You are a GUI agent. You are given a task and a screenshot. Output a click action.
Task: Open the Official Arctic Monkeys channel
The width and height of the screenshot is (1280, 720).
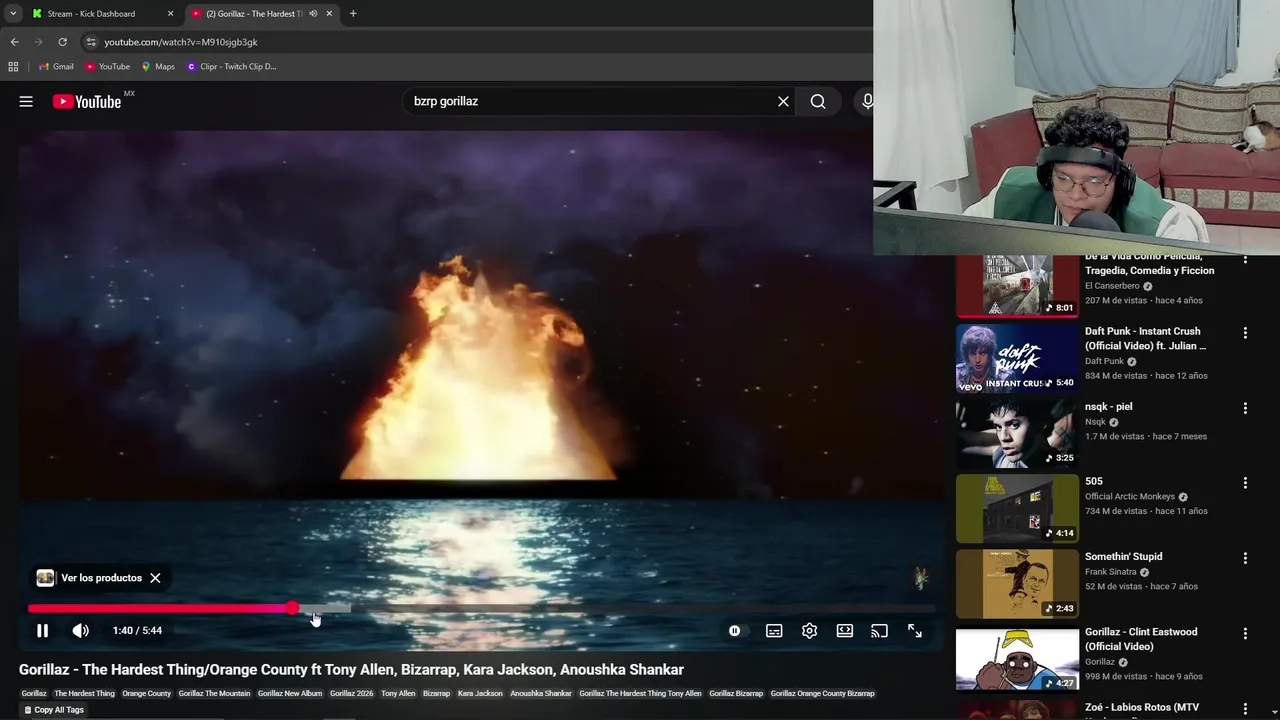(1129, 497)
